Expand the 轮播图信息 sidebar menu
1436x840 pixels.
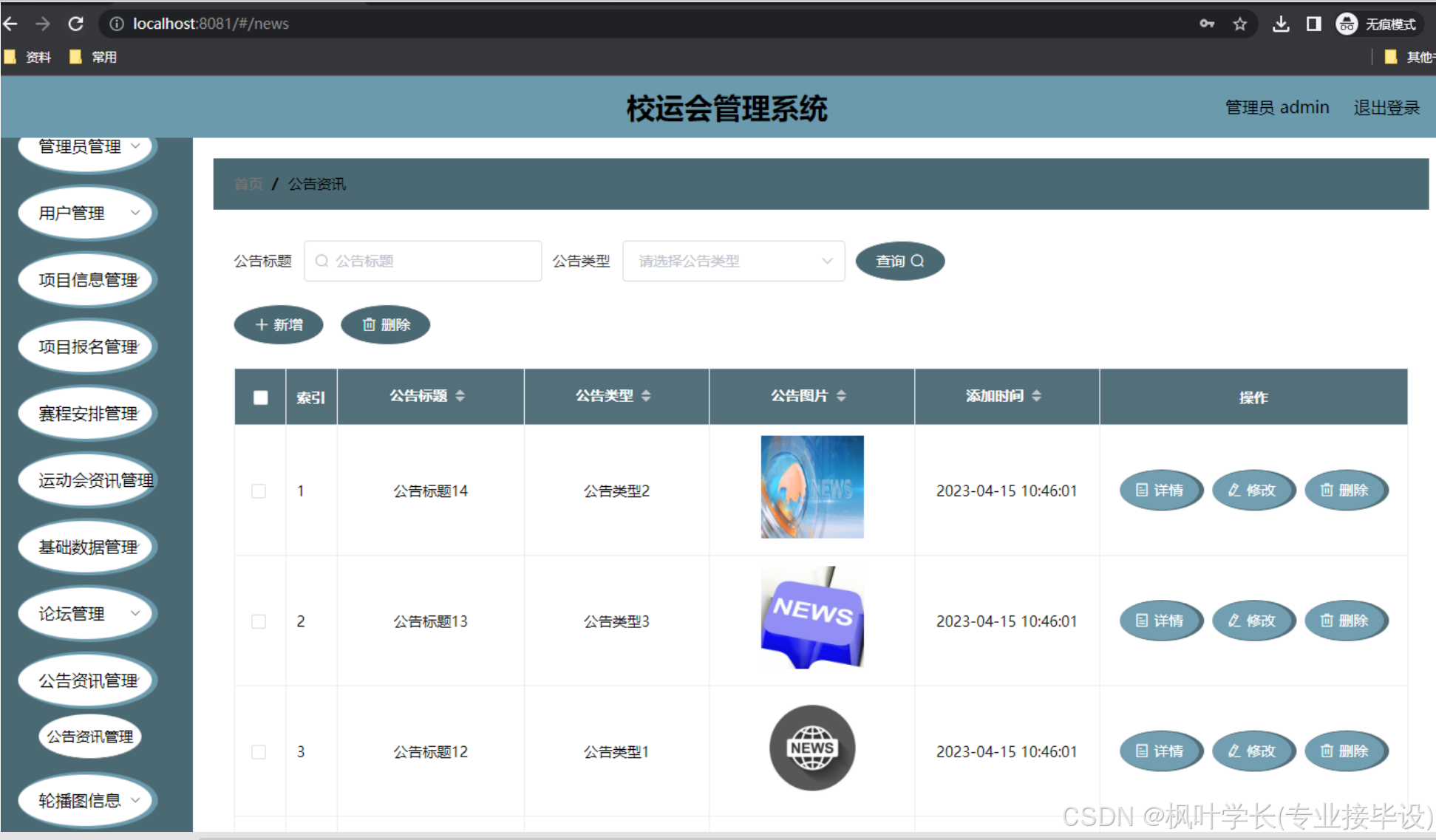coord(87,801)
